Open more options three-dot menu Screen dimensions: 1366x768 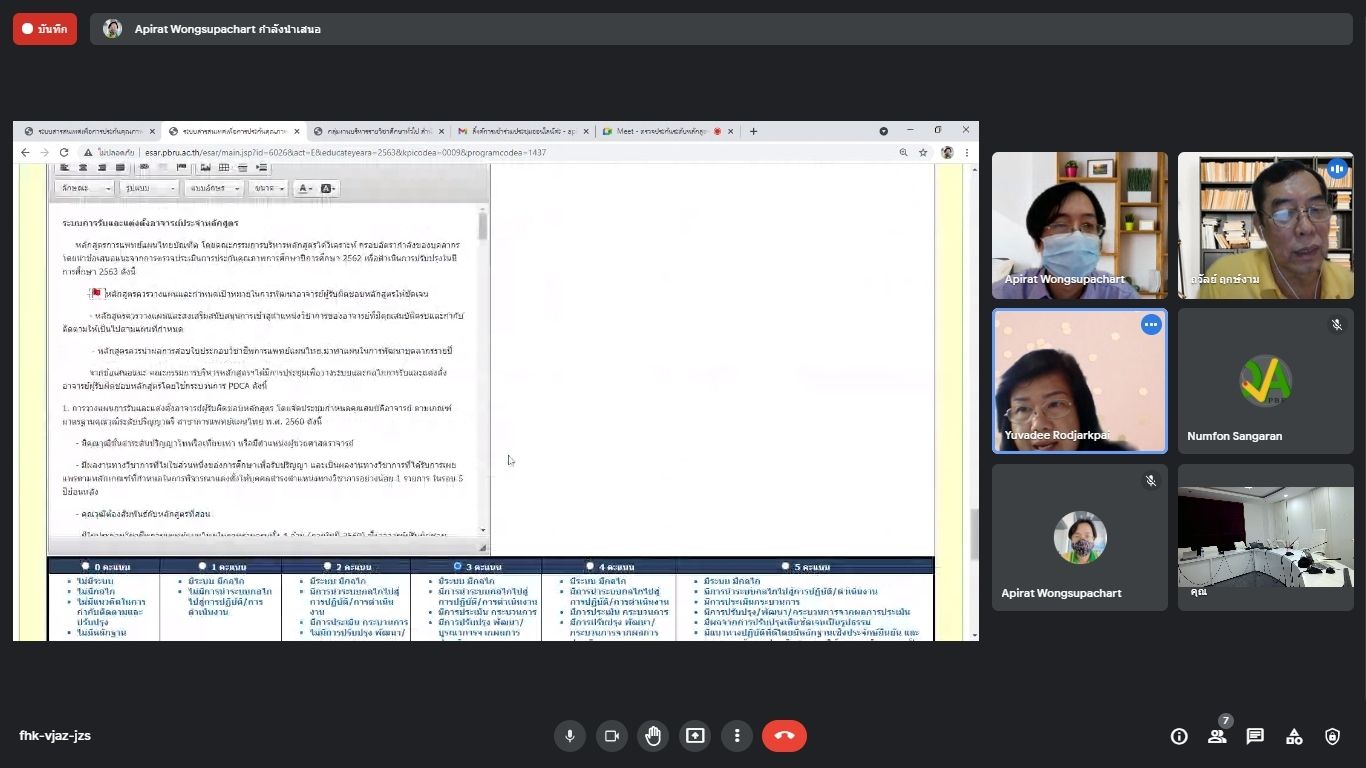(737, 736)
